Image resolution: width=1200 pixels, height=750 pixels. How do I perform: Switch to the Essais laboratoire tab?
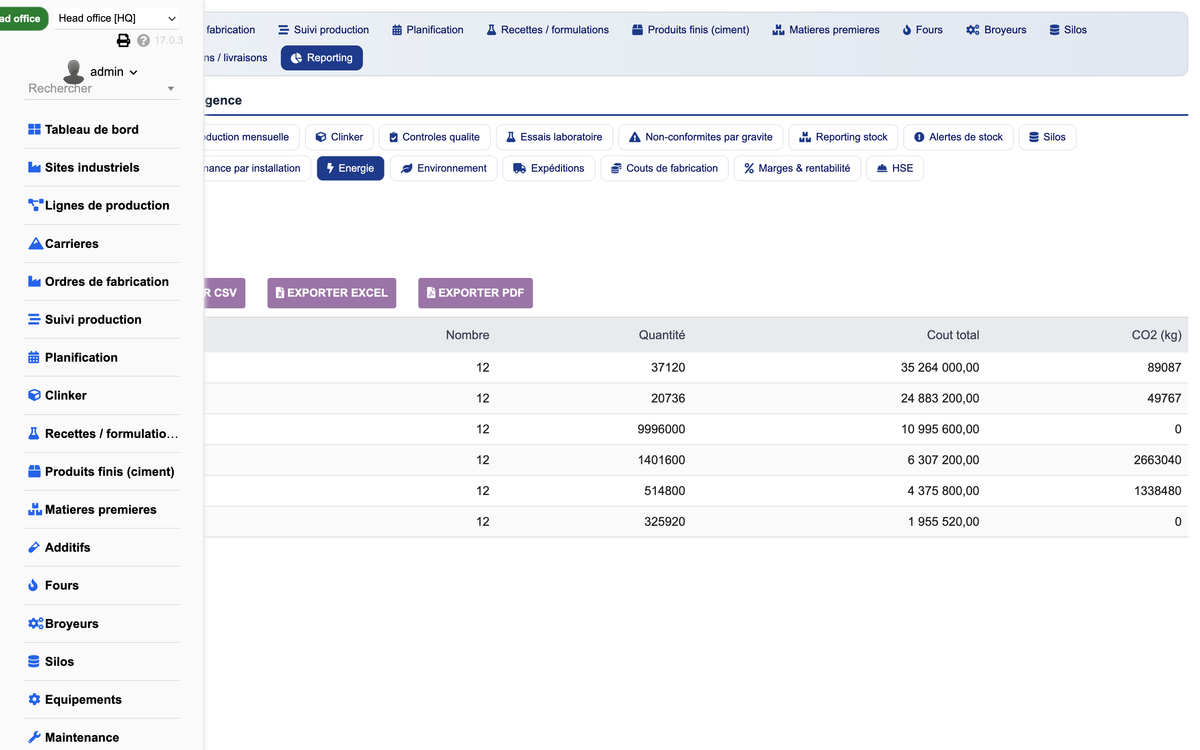tap(554, 137)
